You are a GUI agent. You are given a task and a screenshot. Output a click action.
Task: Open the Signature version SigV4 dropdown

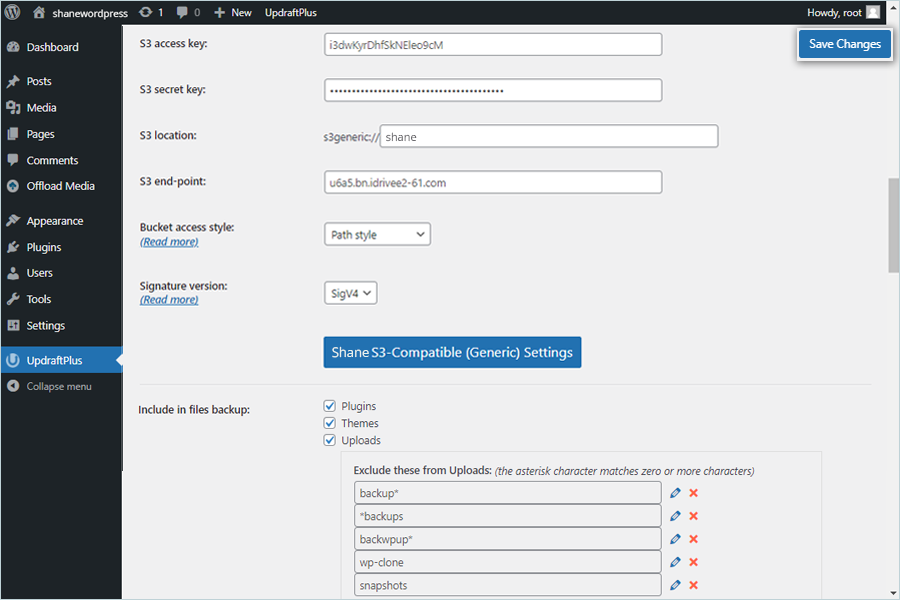(351, 293)
